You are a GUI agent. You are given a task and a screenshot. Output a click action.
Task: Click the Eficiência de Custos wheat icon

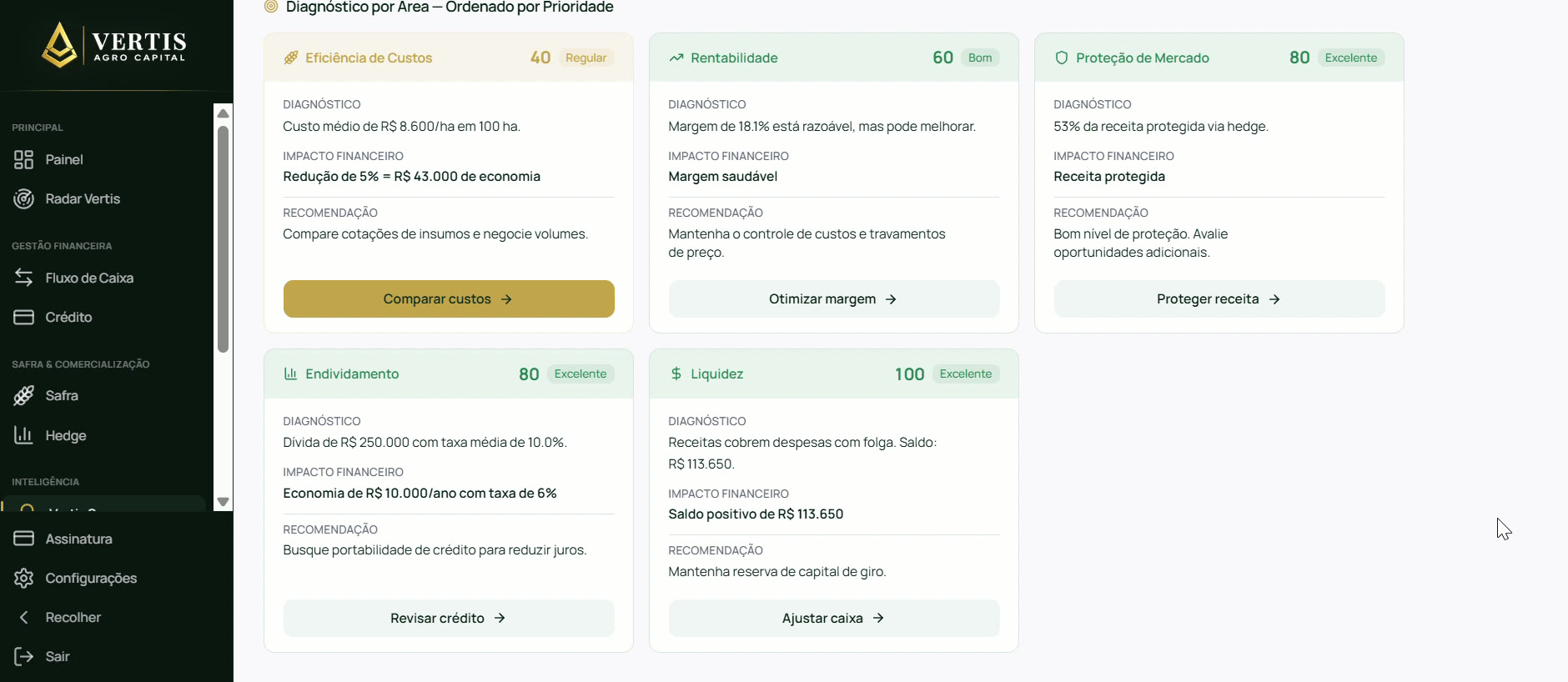(290, 58)
